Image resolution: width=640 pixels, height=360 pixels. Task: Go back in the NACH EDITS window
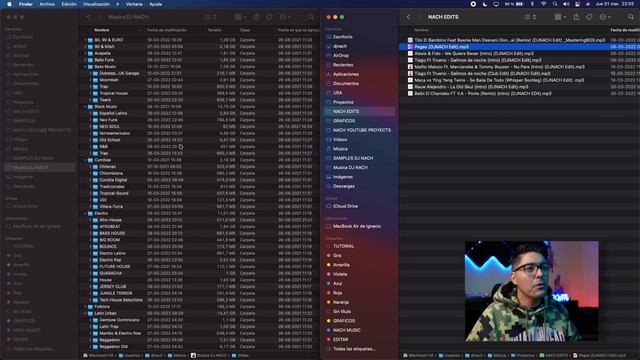tap(408, 17)
